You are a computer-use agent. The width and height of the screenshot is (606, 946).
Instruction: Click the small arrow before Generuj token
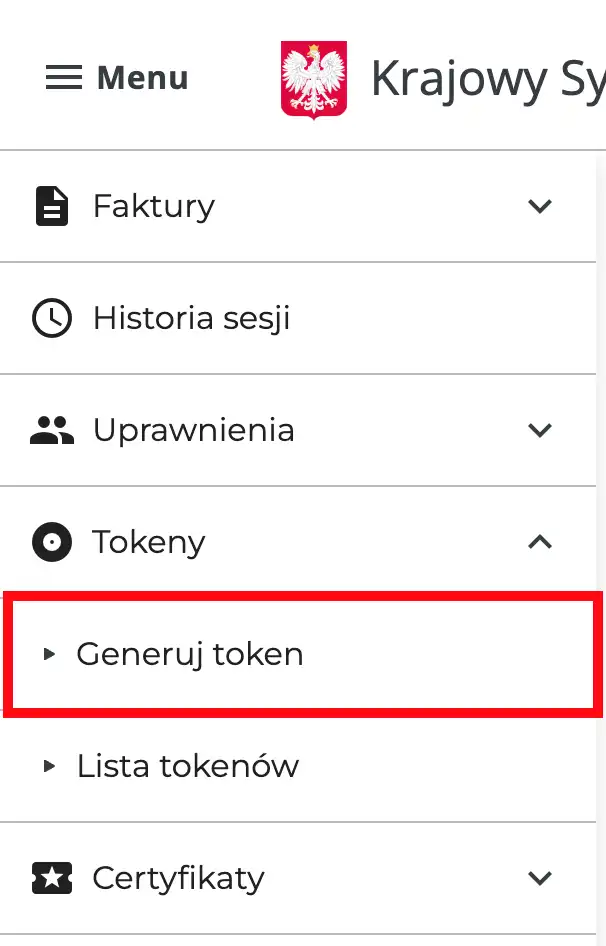[49, 654]
